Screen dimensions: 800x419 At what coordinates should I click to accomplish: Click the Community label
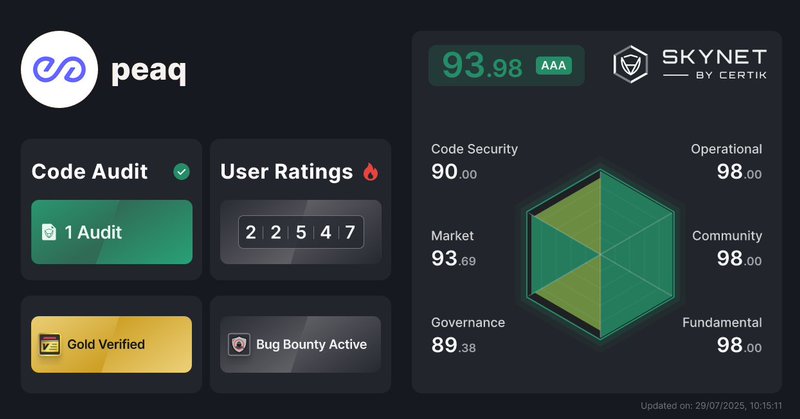pyautogui.click(x=727, y=236)
